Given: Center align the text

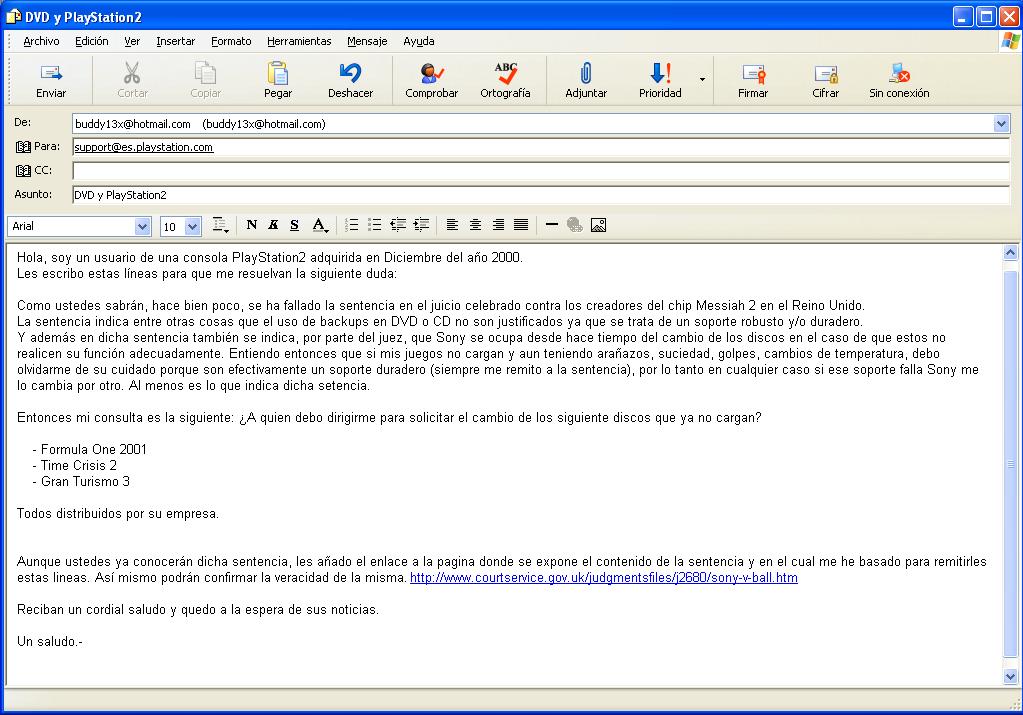Looking at the screenshot, I should tap(476, 225).
